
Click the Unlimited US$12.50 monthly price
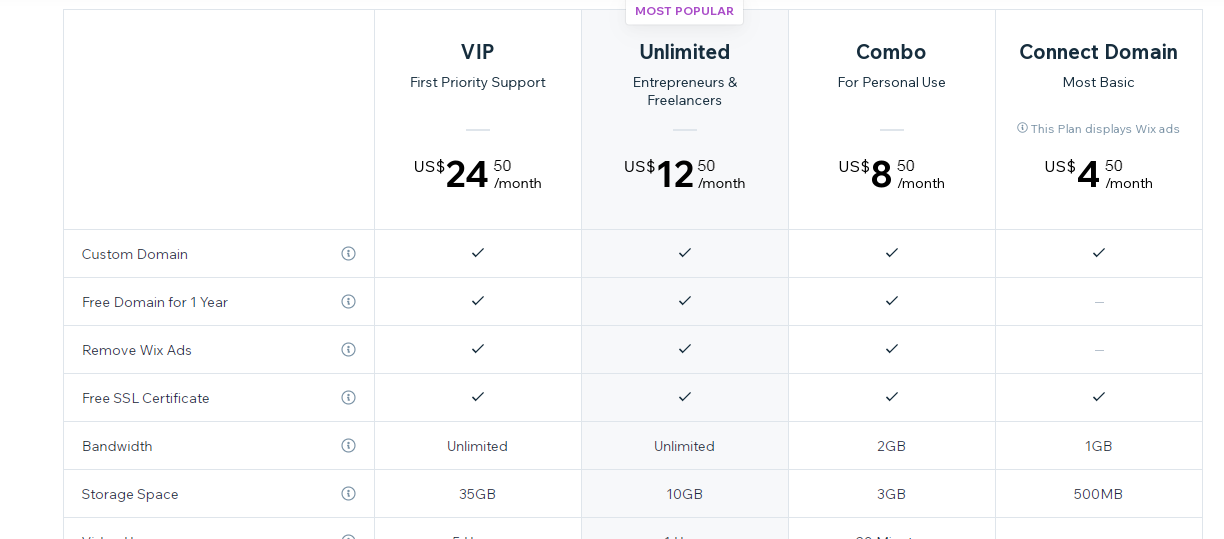point(685,174)
